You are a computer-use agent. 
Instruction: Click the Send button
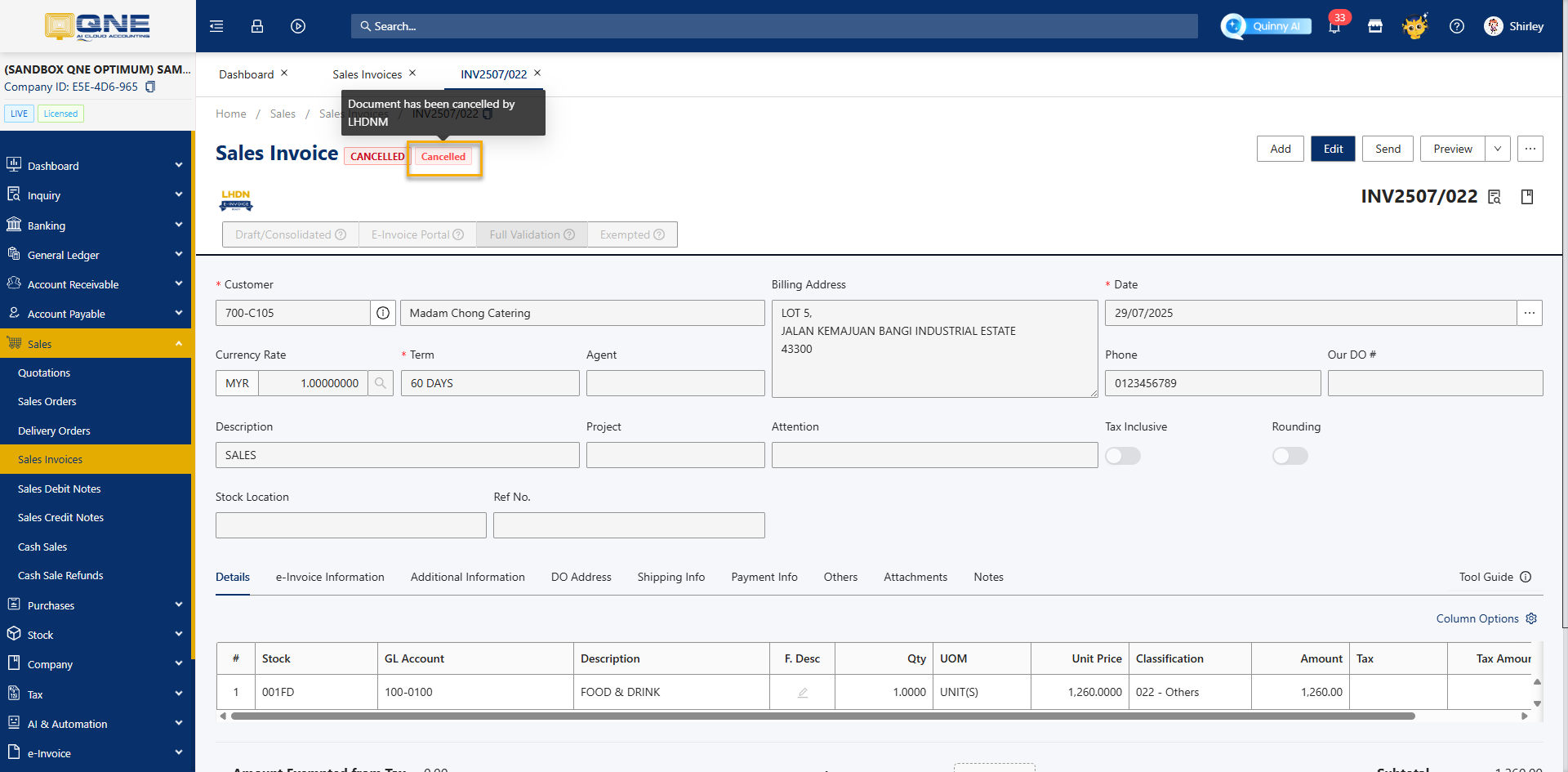click(x=1388, y=149)
